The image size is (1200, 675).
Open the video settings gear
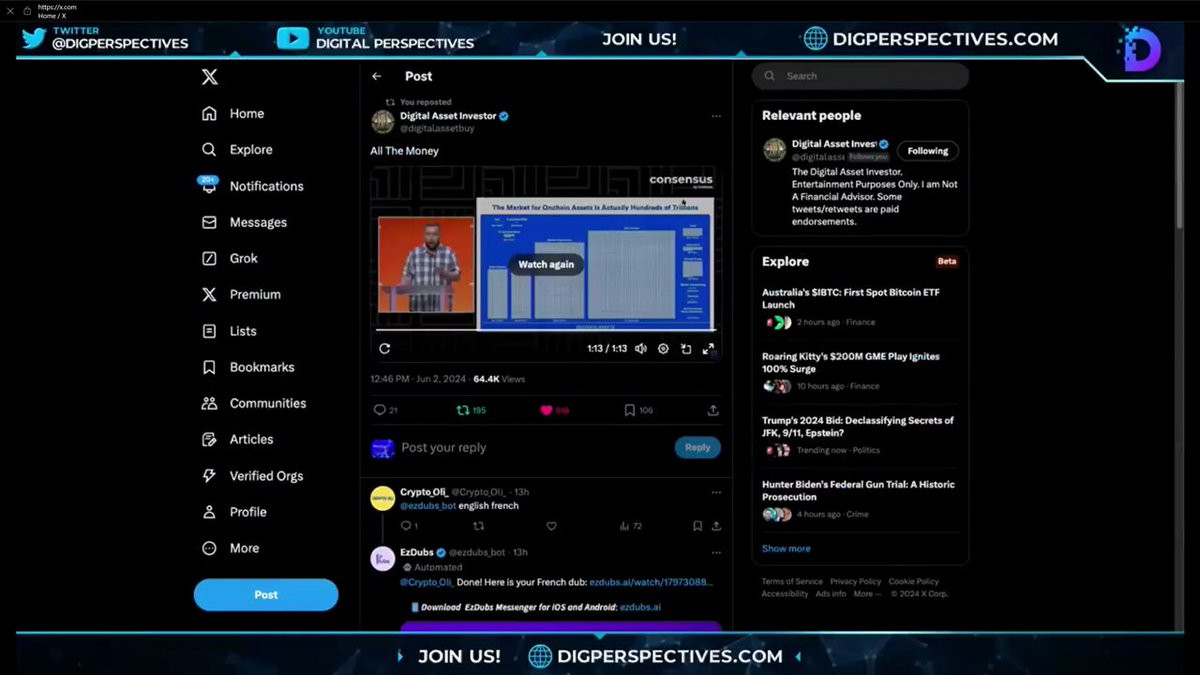(x=663, y=349)
